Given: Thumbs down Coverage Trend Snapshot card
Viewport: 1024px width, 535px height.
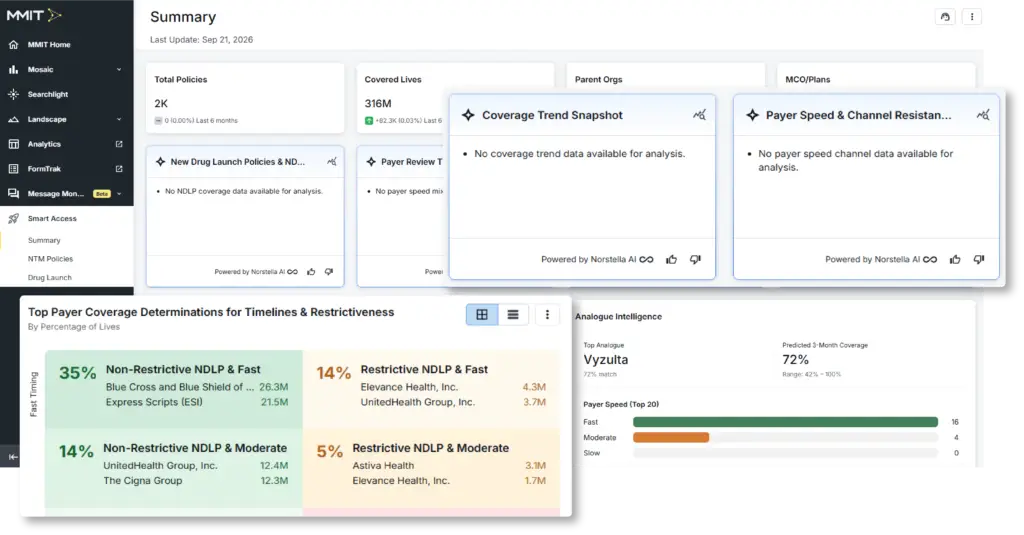Looking at the screenshot, I should (x=696, y=259).
